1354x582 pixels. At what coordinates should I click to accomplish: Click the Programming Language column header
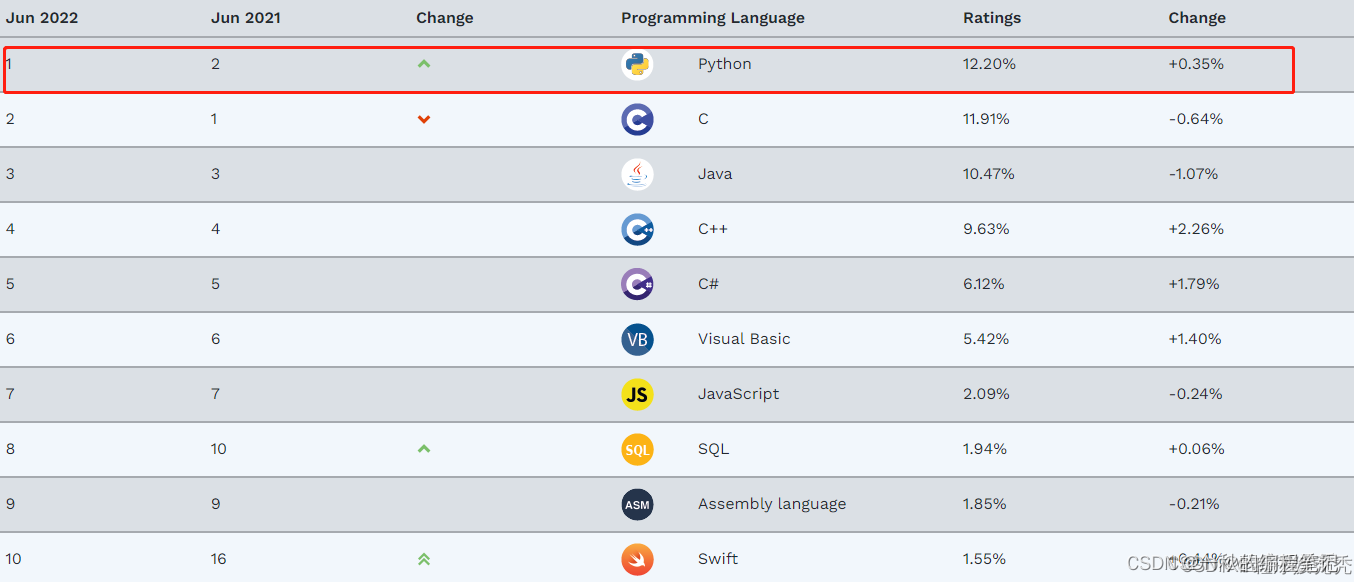713,18
